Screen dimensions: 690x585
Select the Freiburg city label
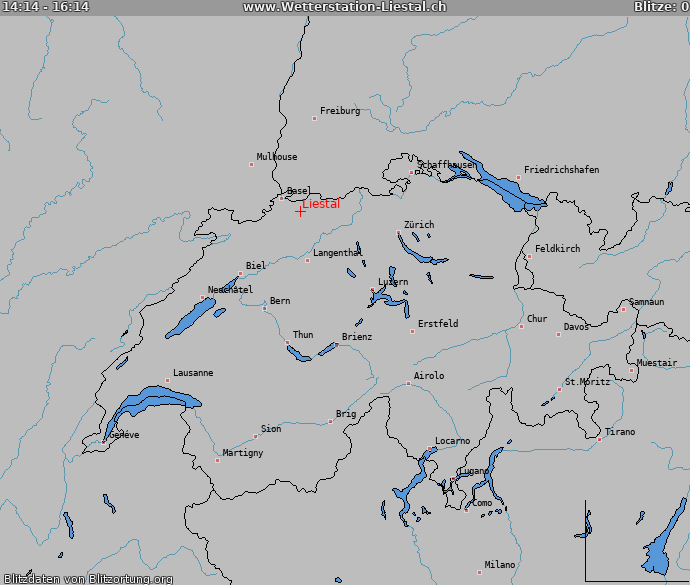[340, 111]
